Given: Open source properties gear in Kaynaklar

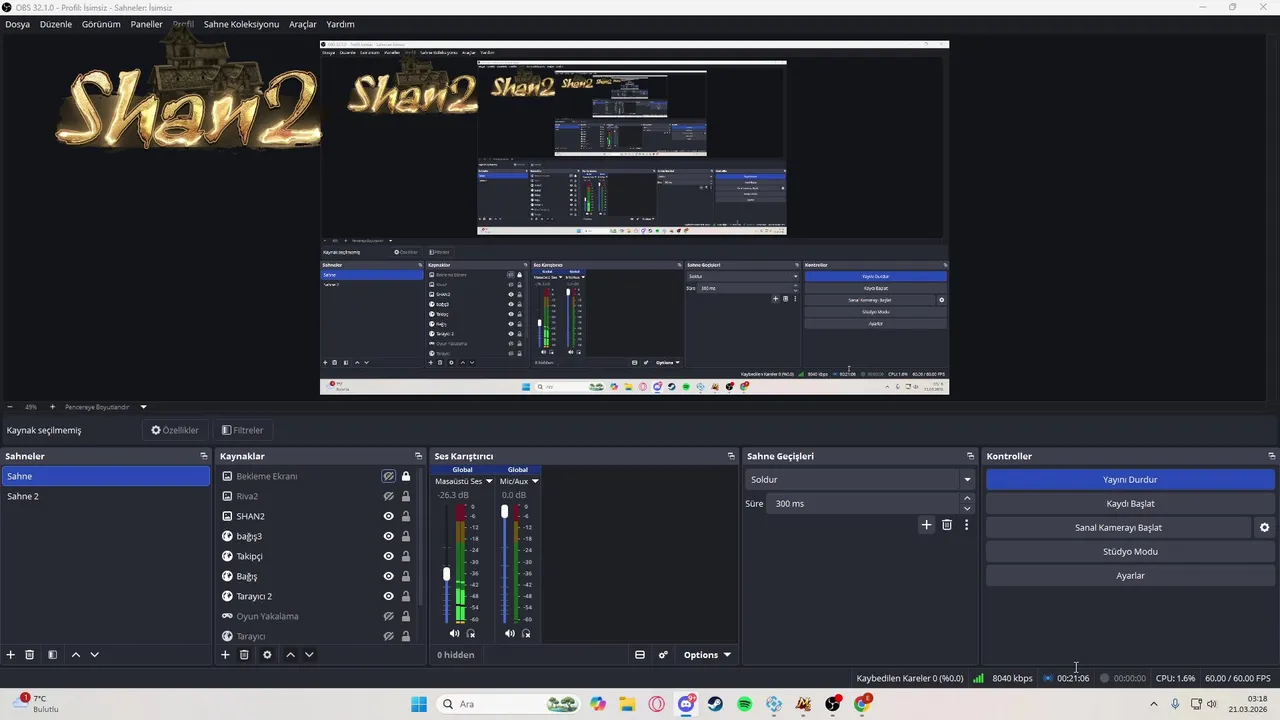Looking at the screenshot, I should (x=267, y=655).
